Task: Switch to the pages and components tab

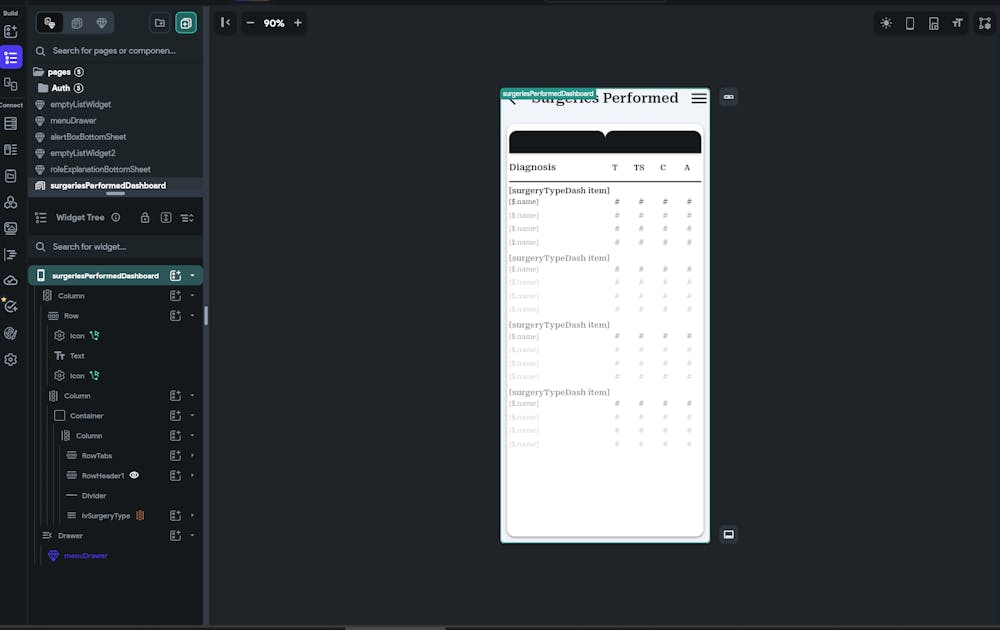Action: (x=49, y=23)
